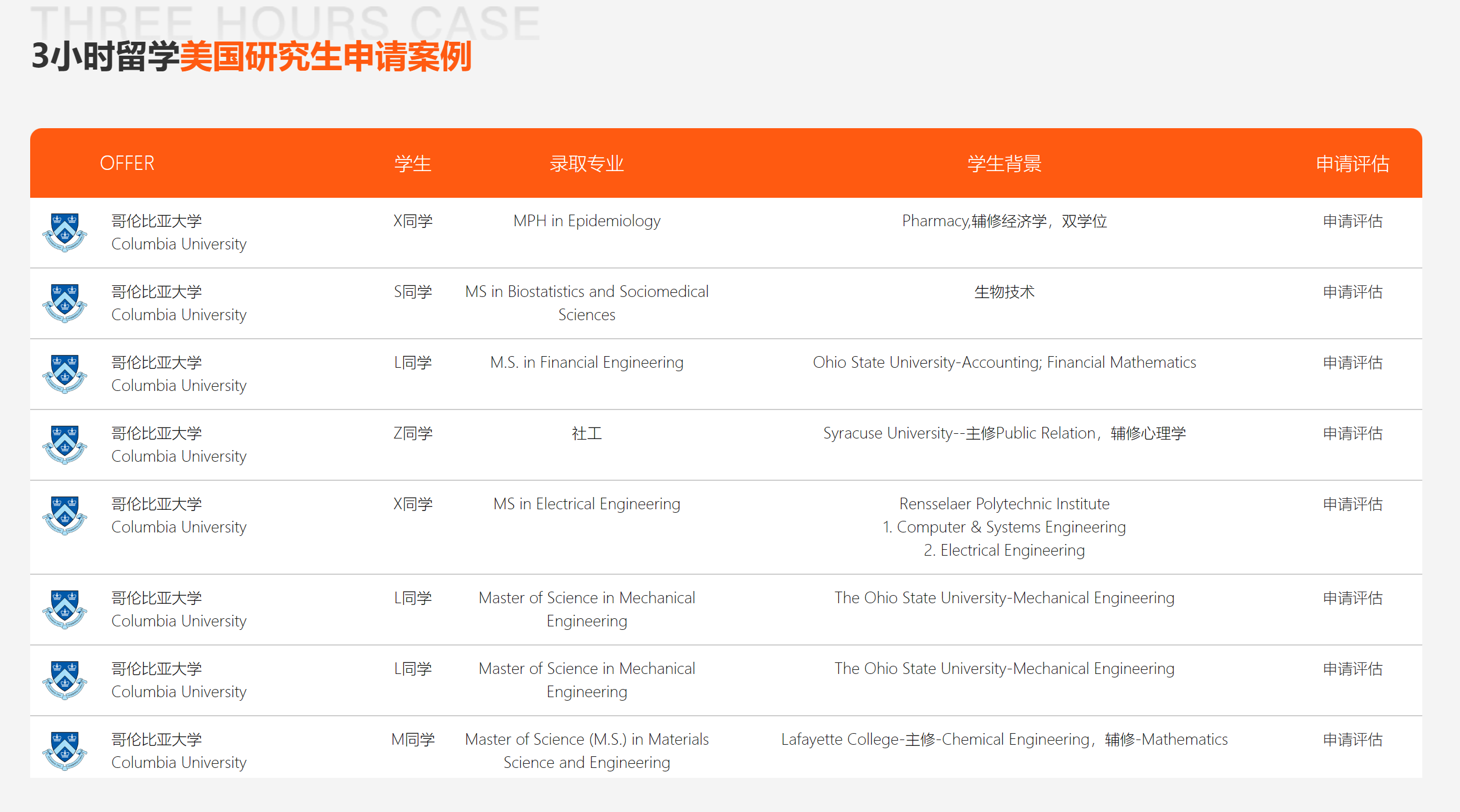Click Columbia crest in Materials Science row
The image size is (1460, 812).
[64, 751]
